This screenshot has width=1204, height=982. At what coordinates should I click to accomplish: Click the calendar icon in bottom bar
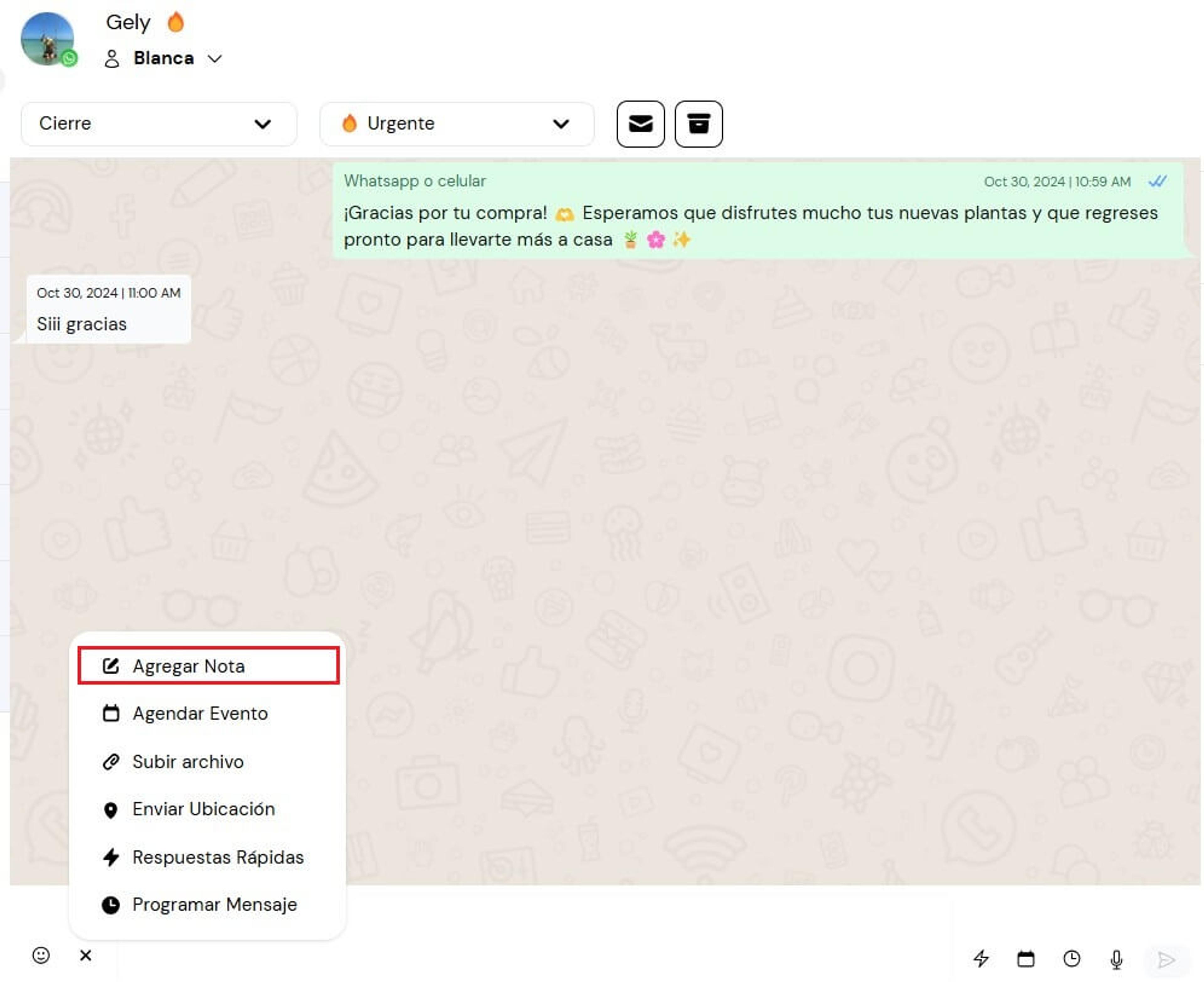[x=1026, y=959]
